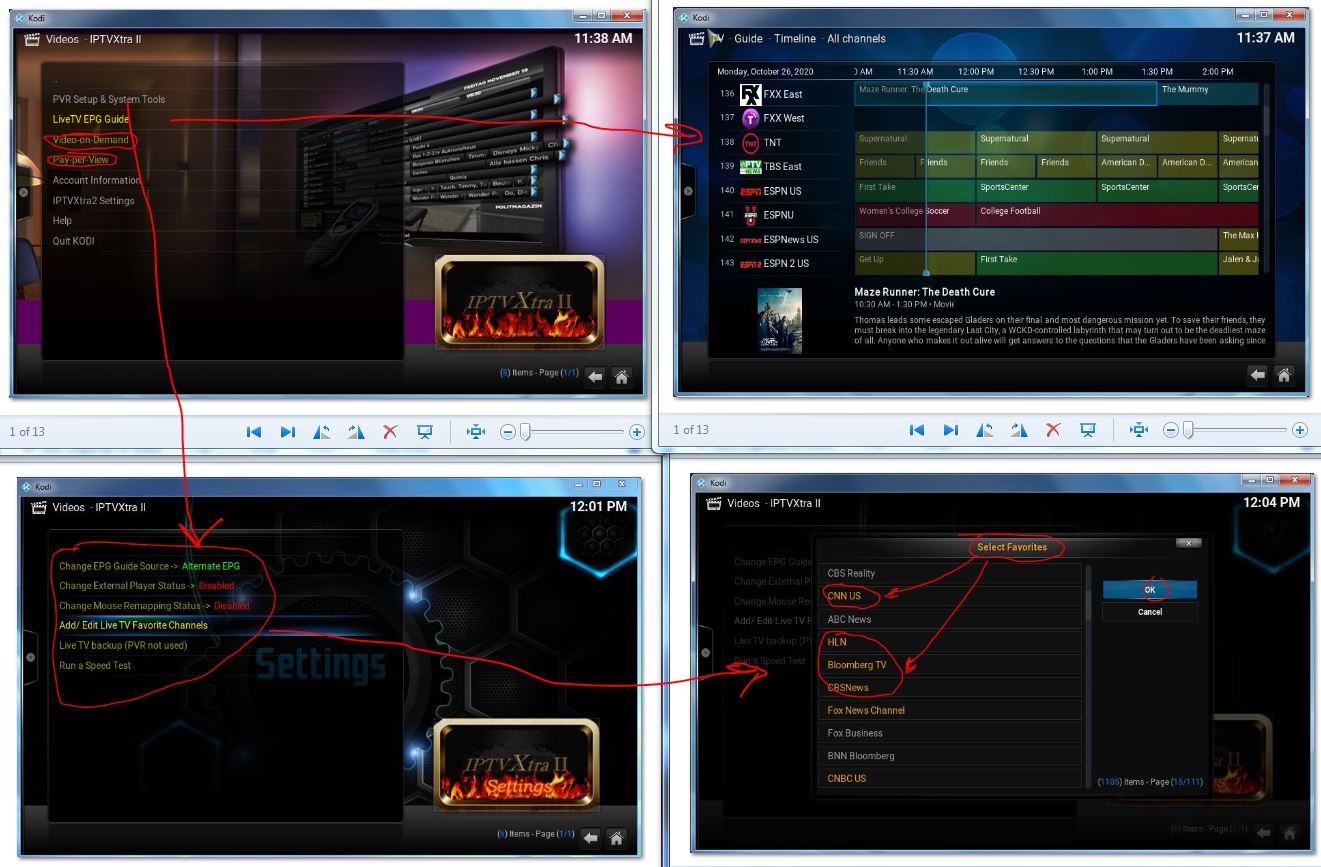Toggle Bloomberg TV in the Select Favorites list

(951, 665)
